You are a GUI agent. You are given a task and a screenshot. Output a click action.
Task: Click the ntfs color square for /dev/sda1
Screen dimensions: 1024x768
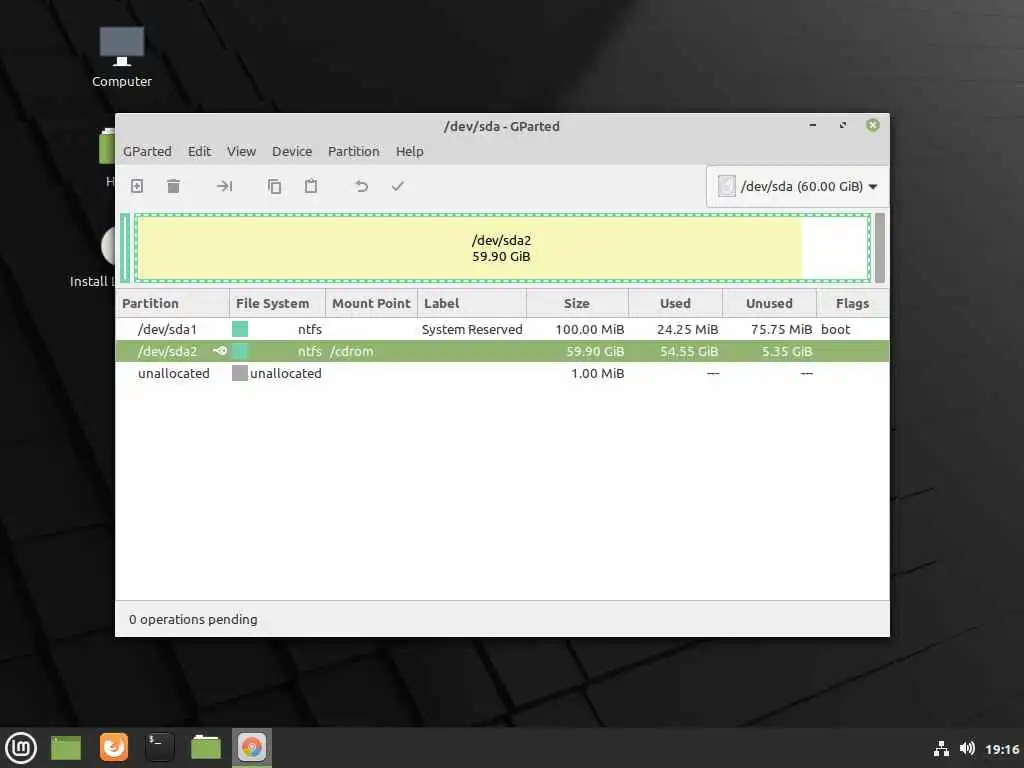[240, 328]
